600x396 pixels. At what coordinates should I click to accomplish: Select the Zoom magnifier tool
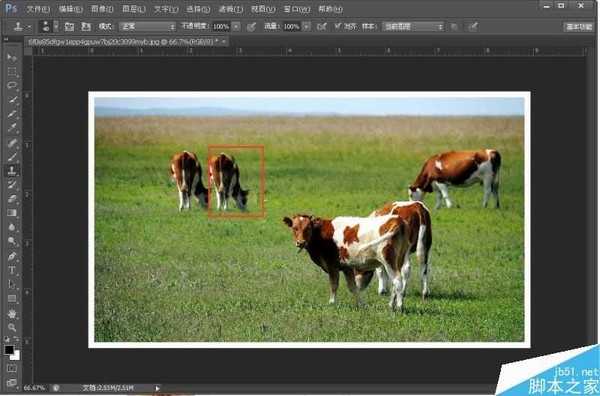tap(12, 328)
